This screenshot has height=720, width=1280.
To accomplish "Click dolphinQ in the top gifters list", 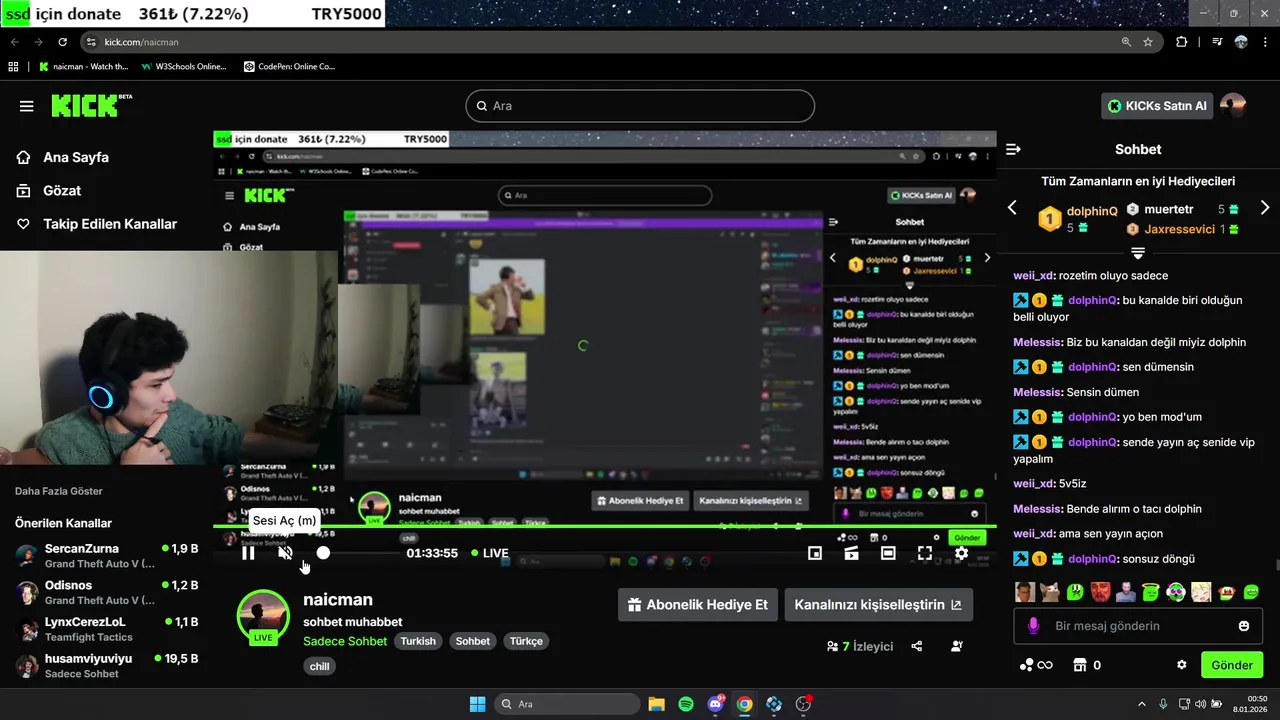I will 1091,211.
